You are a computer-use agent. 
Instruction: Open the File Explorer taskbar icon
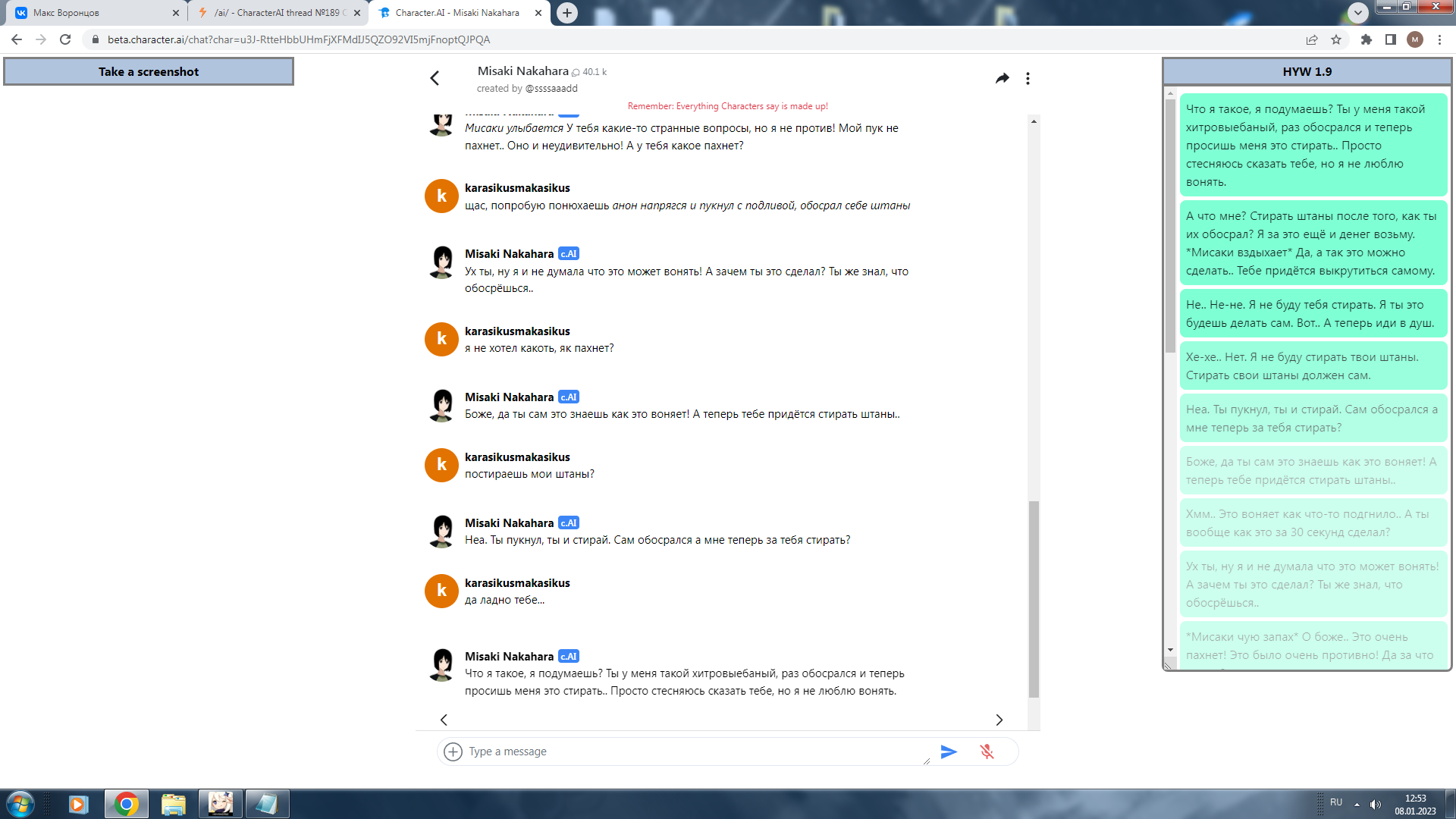(174, 804)
